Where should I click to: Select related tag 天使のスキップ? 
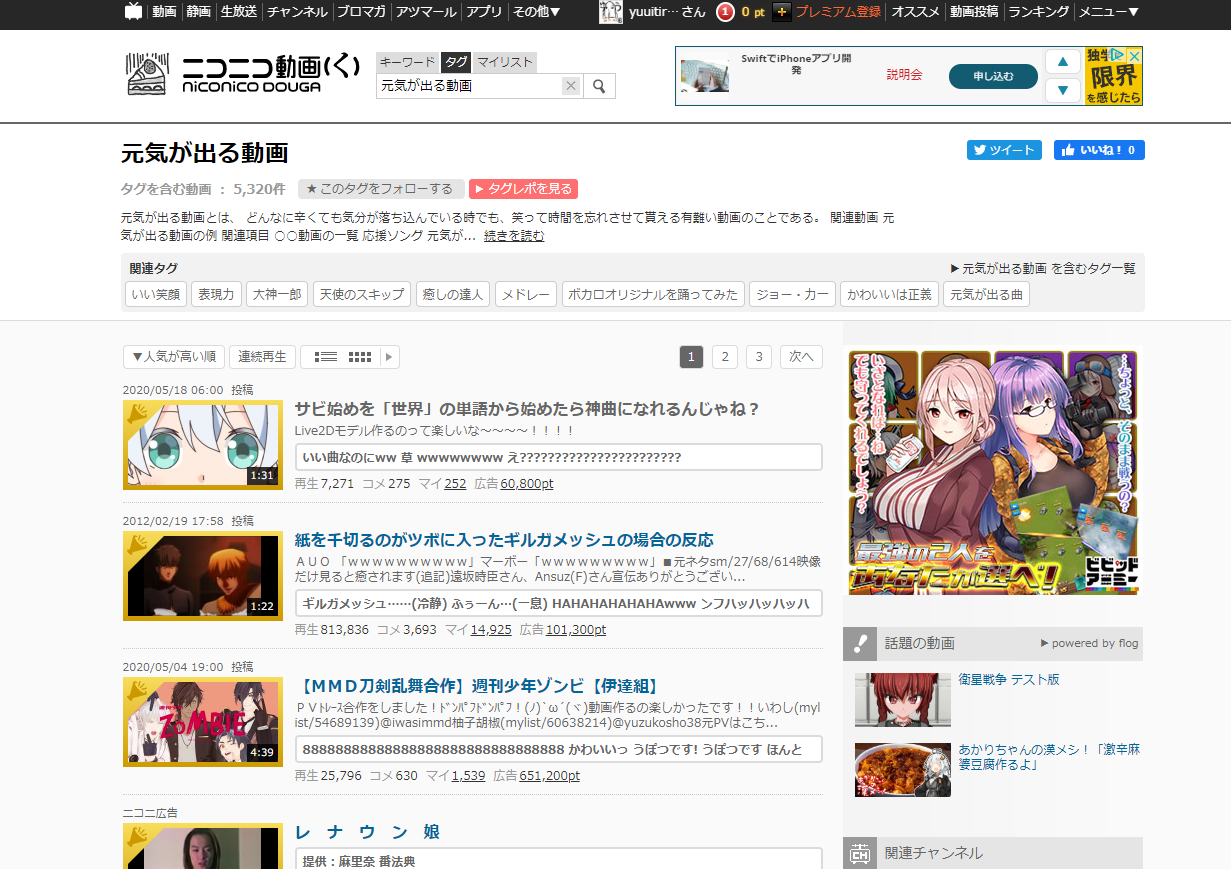pyautogui.click(x=361, y=294)
